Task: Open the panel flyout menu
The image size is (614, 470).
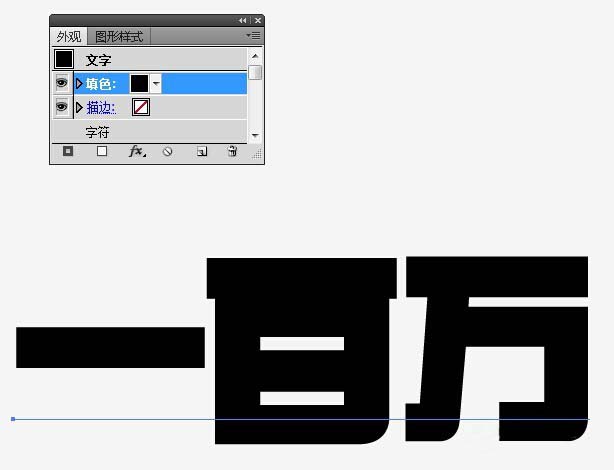Action: click(x=253, y=36)
